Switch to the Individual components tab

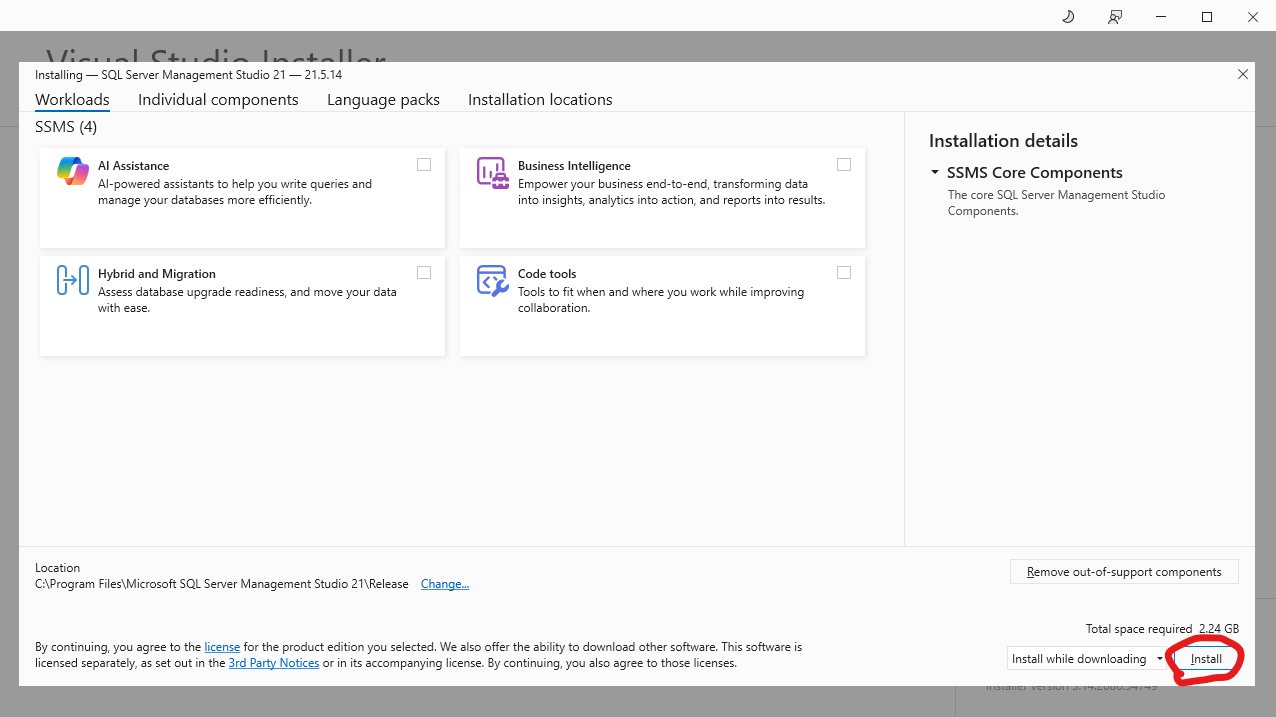click(x=218, y=100)
